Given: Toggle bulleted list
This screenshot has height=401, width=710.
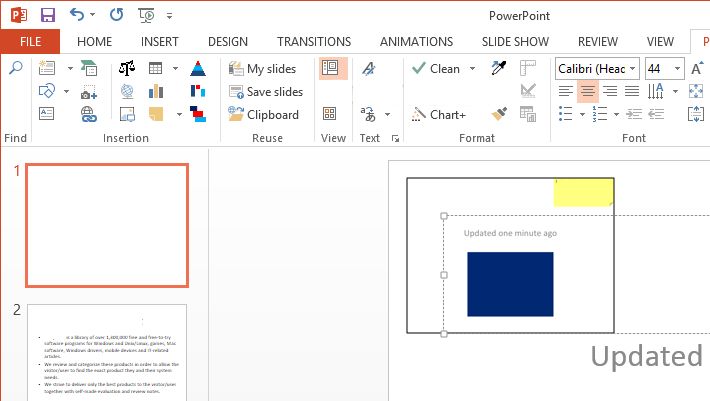Looking at the screenshot, I should coord(566,114).
